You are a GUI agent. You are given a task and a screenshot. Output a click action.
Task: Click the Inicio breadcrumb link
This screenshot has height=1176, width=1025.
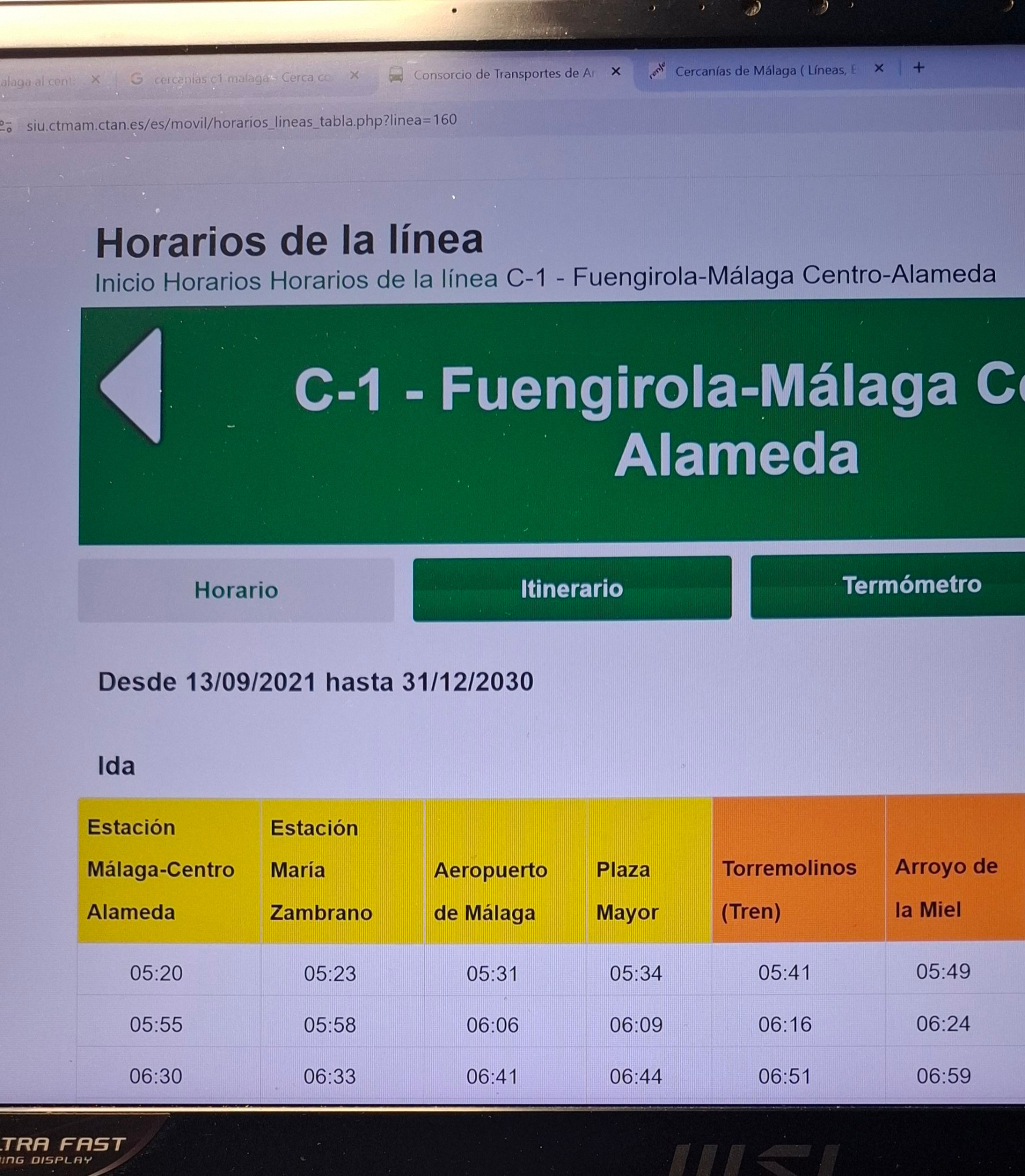pyautogui.click(x=125, y=282)
